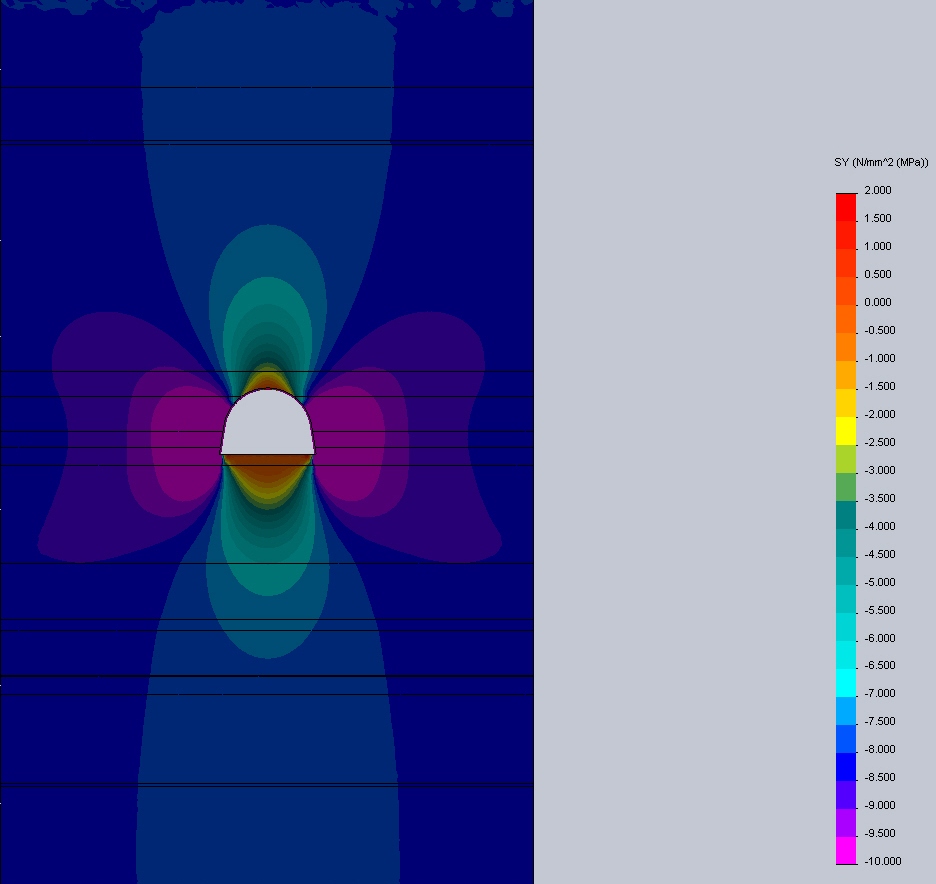Click the SY (N/mm^2 (MPa)) legend title
The height and width of the screenshot is (884, 936).
coord(881,162)
